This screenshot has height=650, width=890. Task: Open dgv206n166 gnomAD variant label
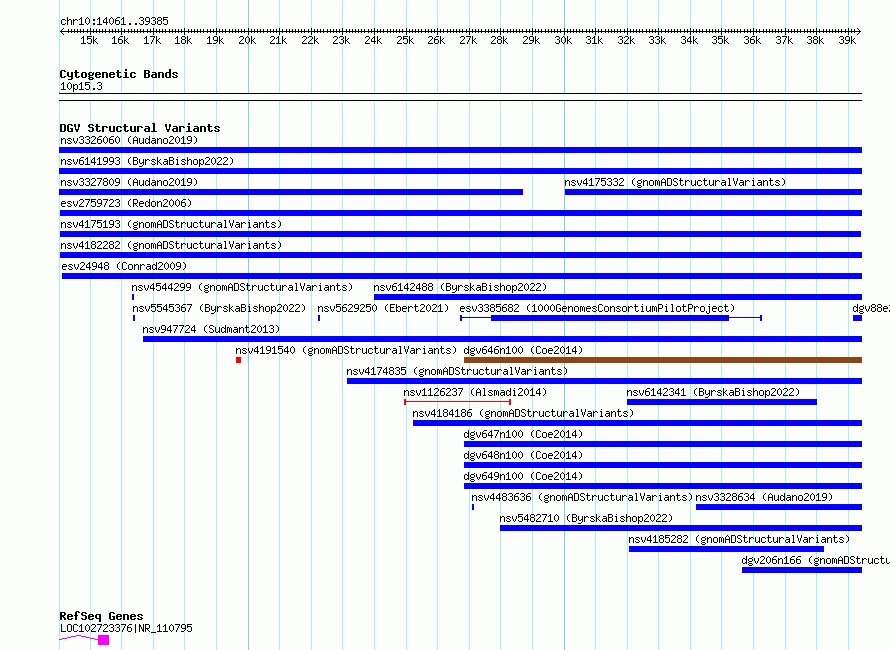[x=815, y=560]
